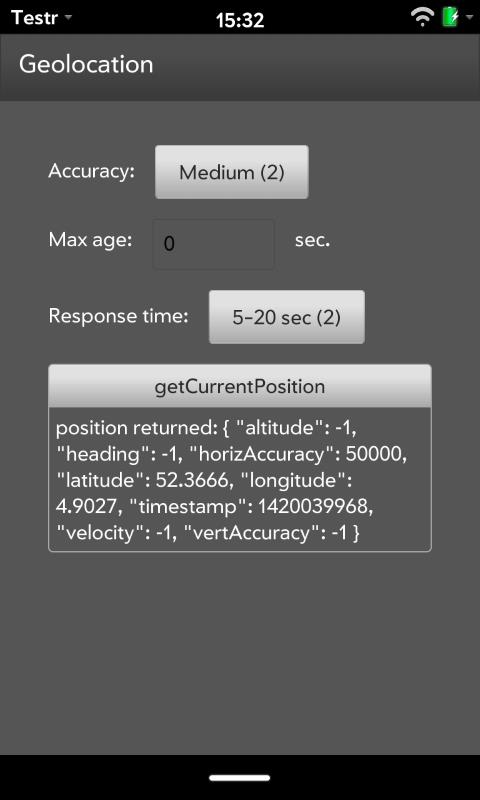
Task: Tap the sec. unit label
Action: (312, 240)
